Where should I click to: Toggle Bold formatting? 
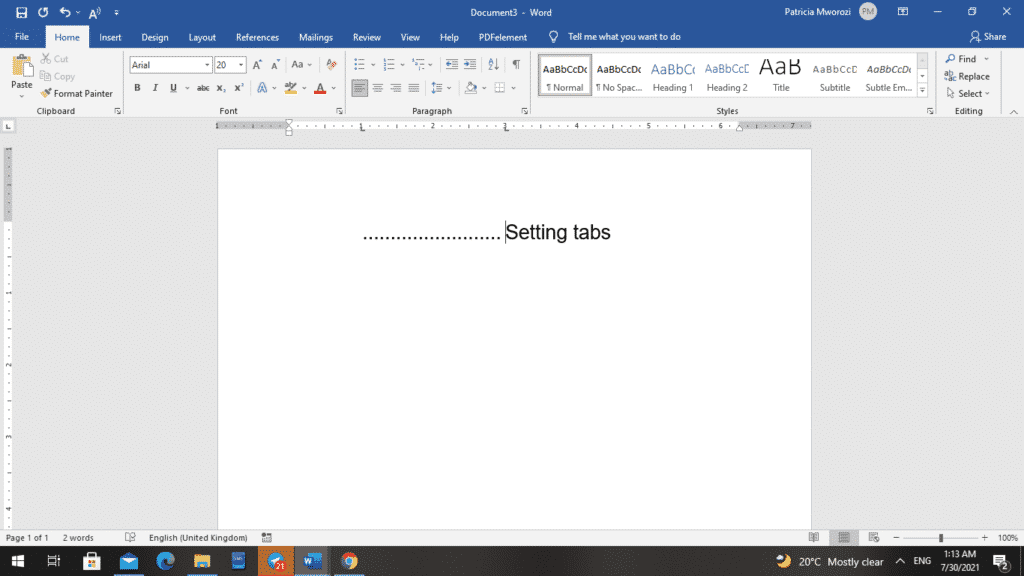(x=137, y=87)
